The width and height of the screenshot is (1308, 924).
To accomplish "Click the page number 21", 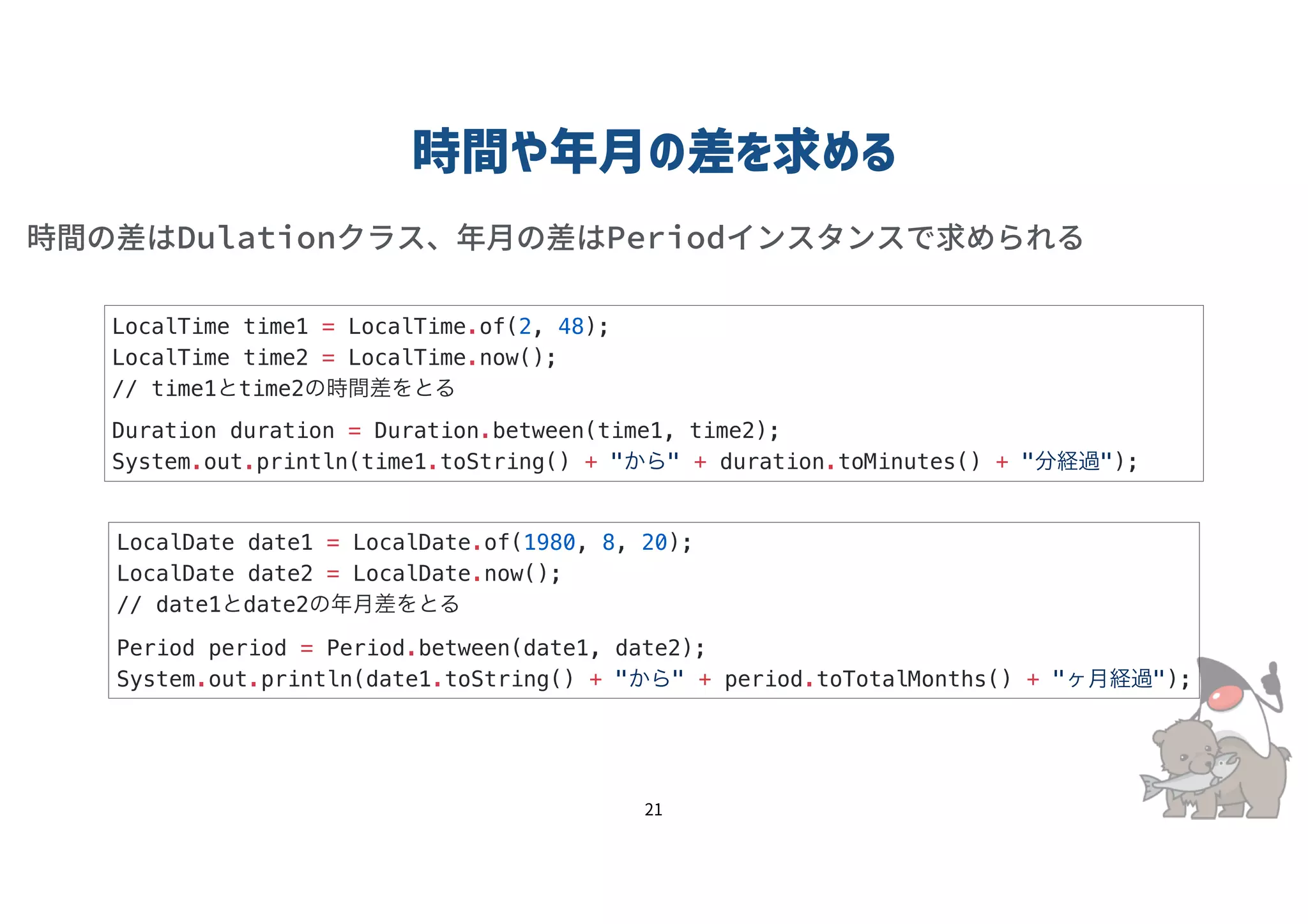I will tap(653, 810).
